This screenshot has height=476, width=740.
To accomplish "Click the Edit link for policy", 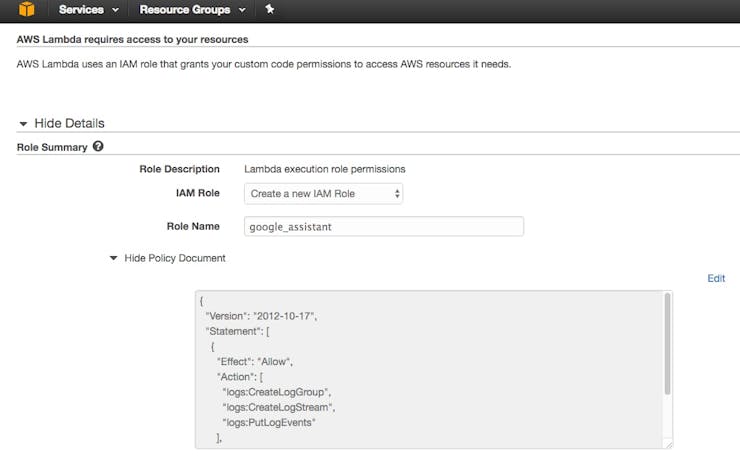I will pyautogui.click(x=716, y=278).
